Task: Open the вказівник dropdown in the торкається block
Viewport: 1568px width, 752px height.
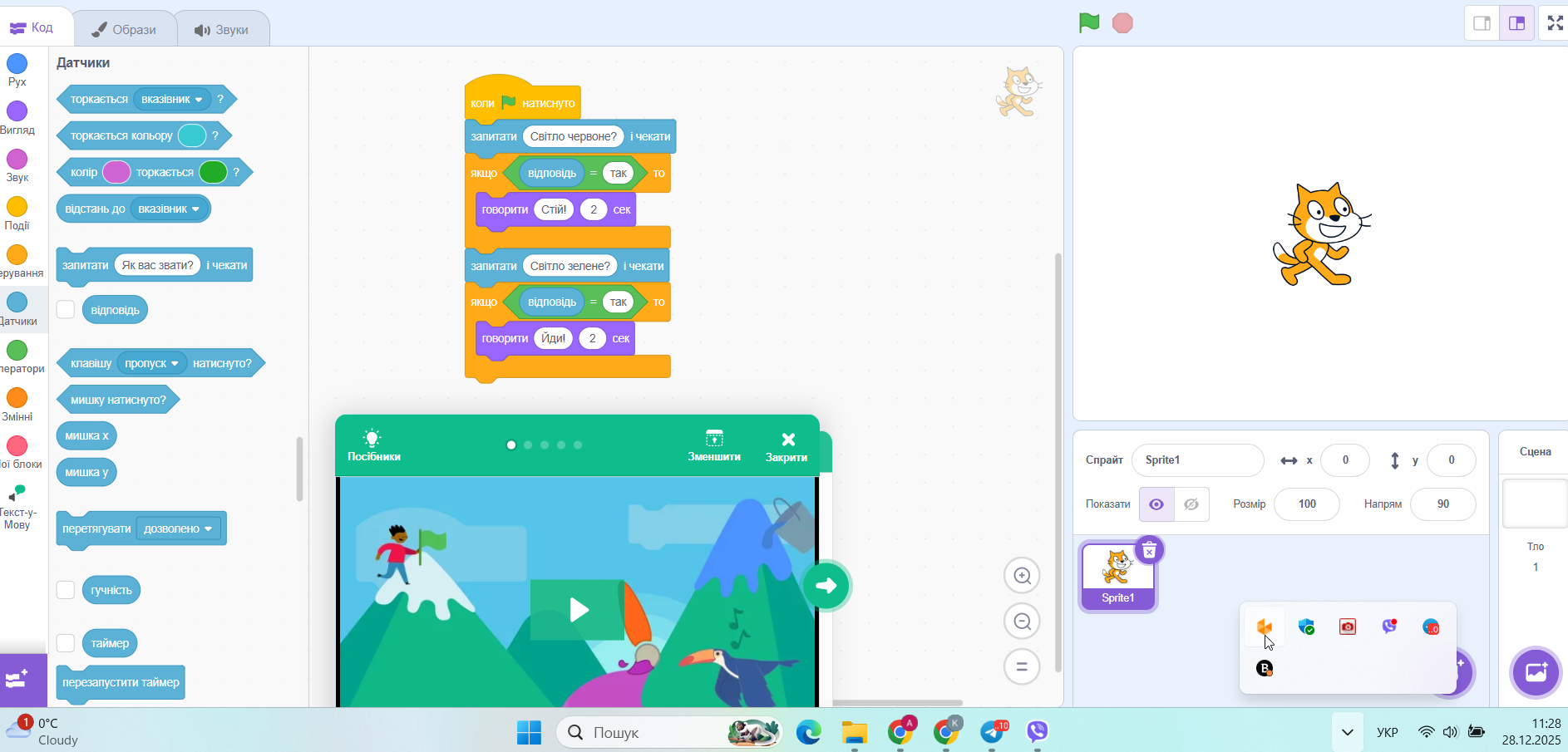Action: tap(171, 100)
